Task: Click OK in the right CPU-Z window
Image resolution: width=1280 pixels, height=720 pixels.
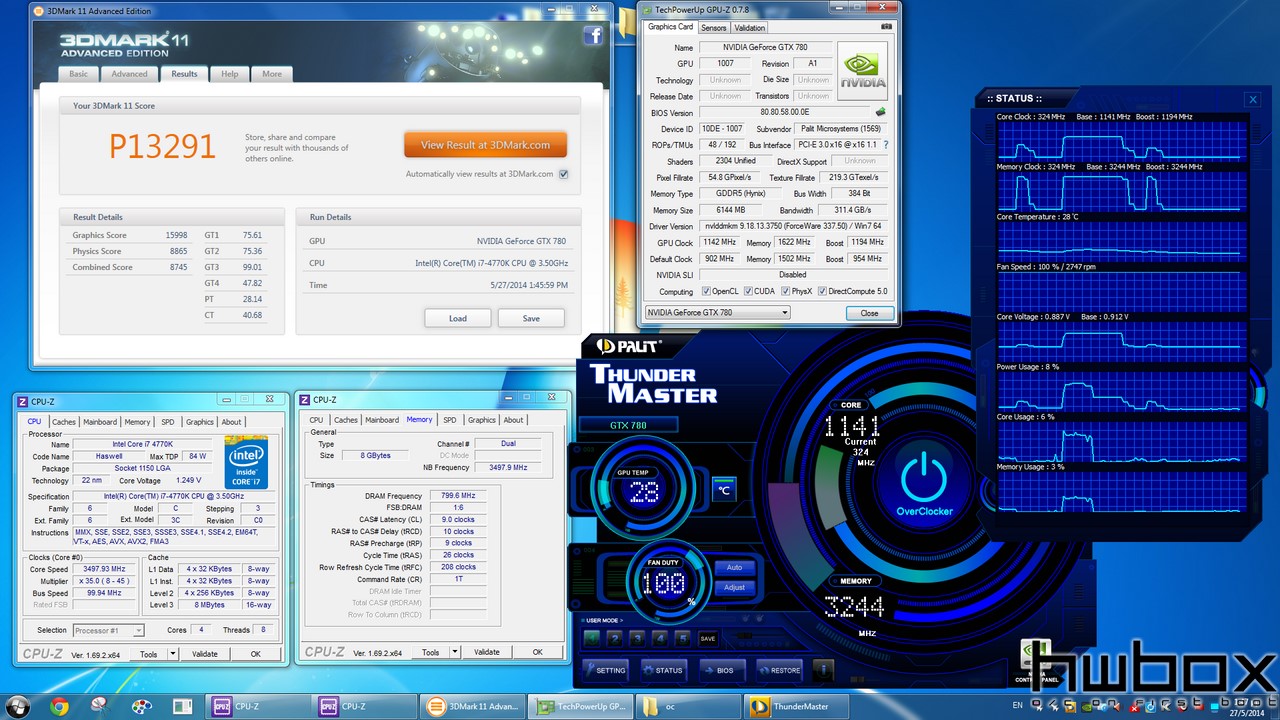Action: coord(537,652)
